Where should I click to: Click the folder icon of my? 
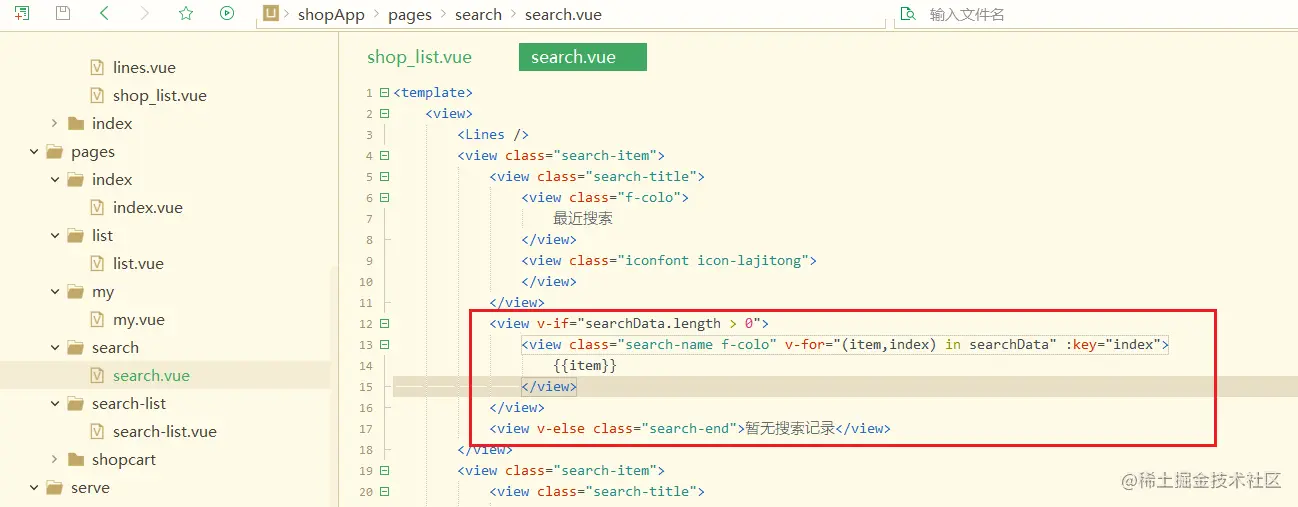tap(75, 292)
